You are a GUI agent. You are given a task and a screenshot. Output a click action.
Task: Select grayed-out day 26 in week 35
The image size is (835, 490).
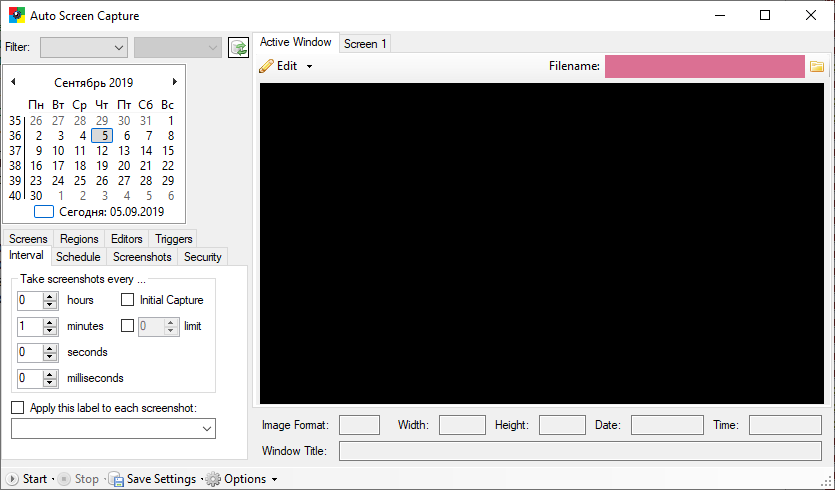pos(36,121)
